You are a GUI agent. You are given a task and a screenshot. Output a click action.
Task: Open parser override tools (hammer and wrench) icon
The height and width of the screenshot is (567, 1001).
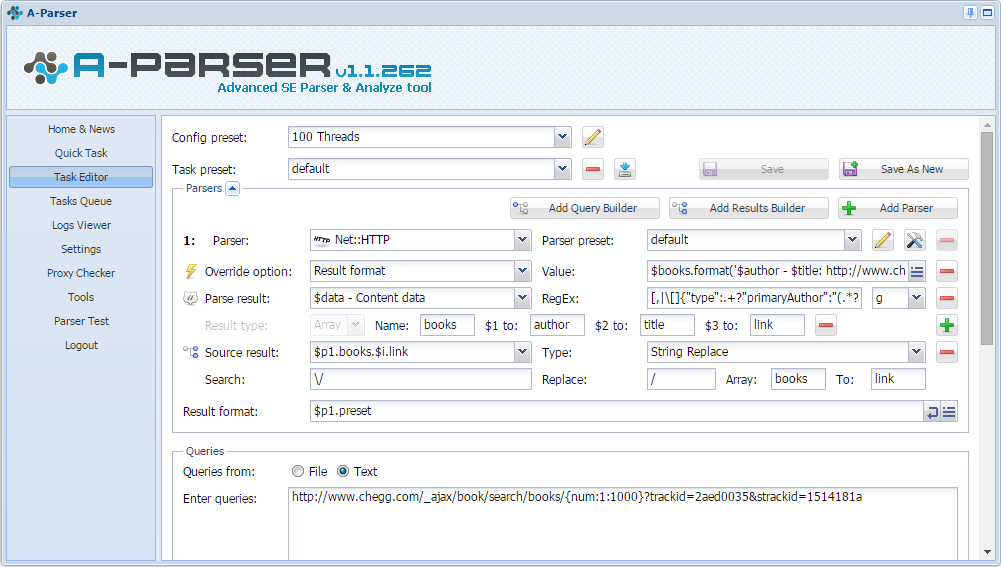pyautogui.click(x=915, y=240)
